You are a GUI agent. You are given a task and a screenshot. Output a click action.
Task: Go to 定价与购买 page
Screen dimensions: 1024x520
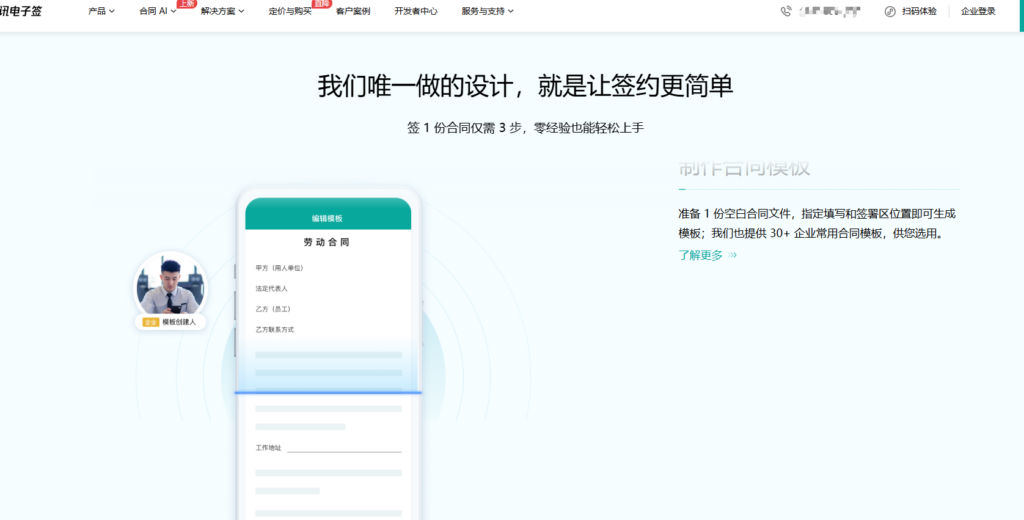[290, 11]
